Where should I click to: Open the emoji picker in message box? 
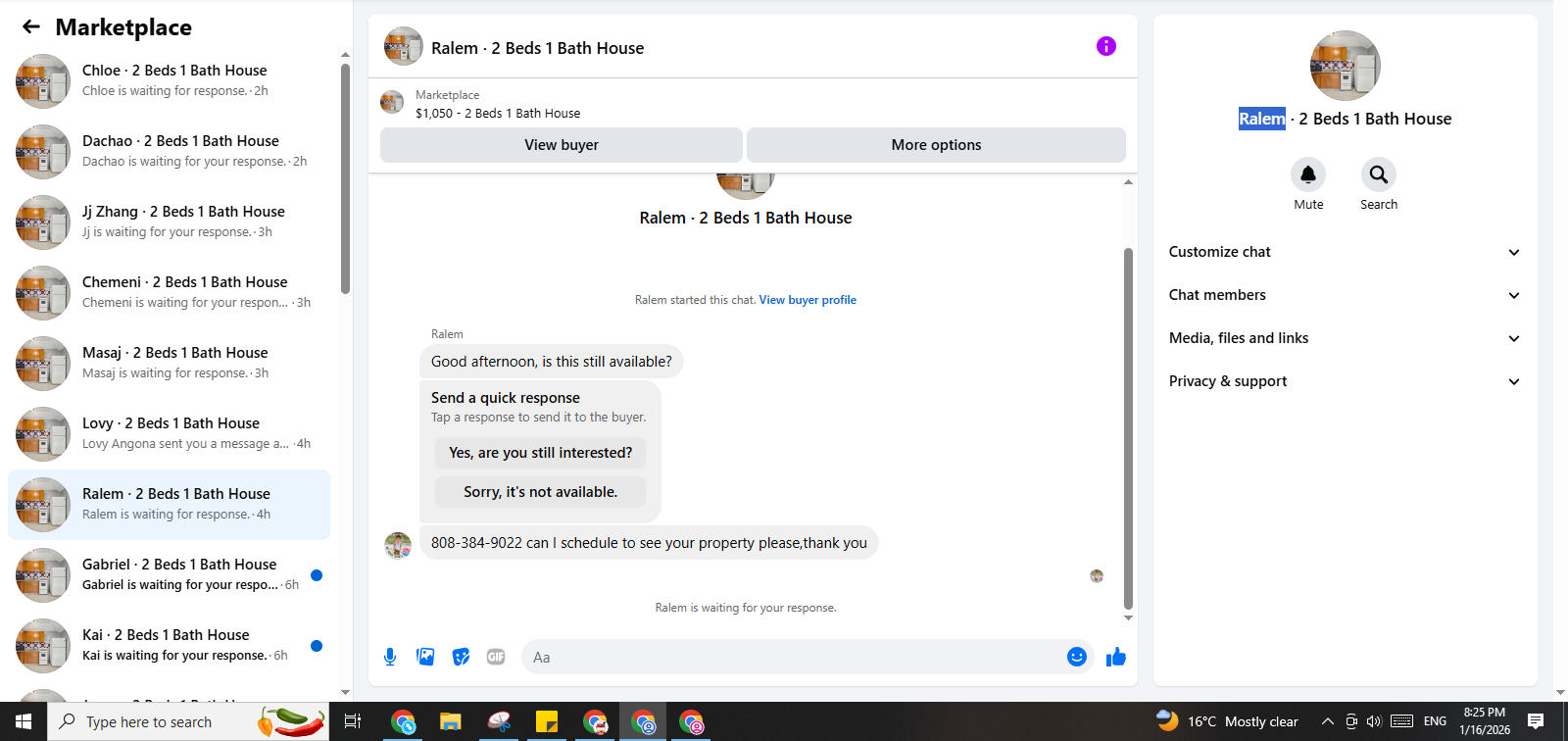[x=1077, y=657]
